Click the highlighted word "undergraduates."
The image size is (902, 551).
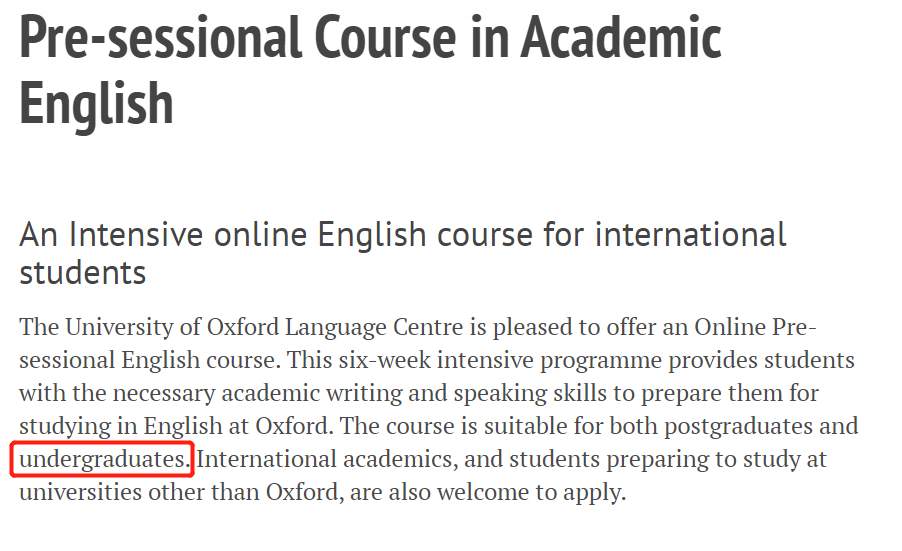104,460
